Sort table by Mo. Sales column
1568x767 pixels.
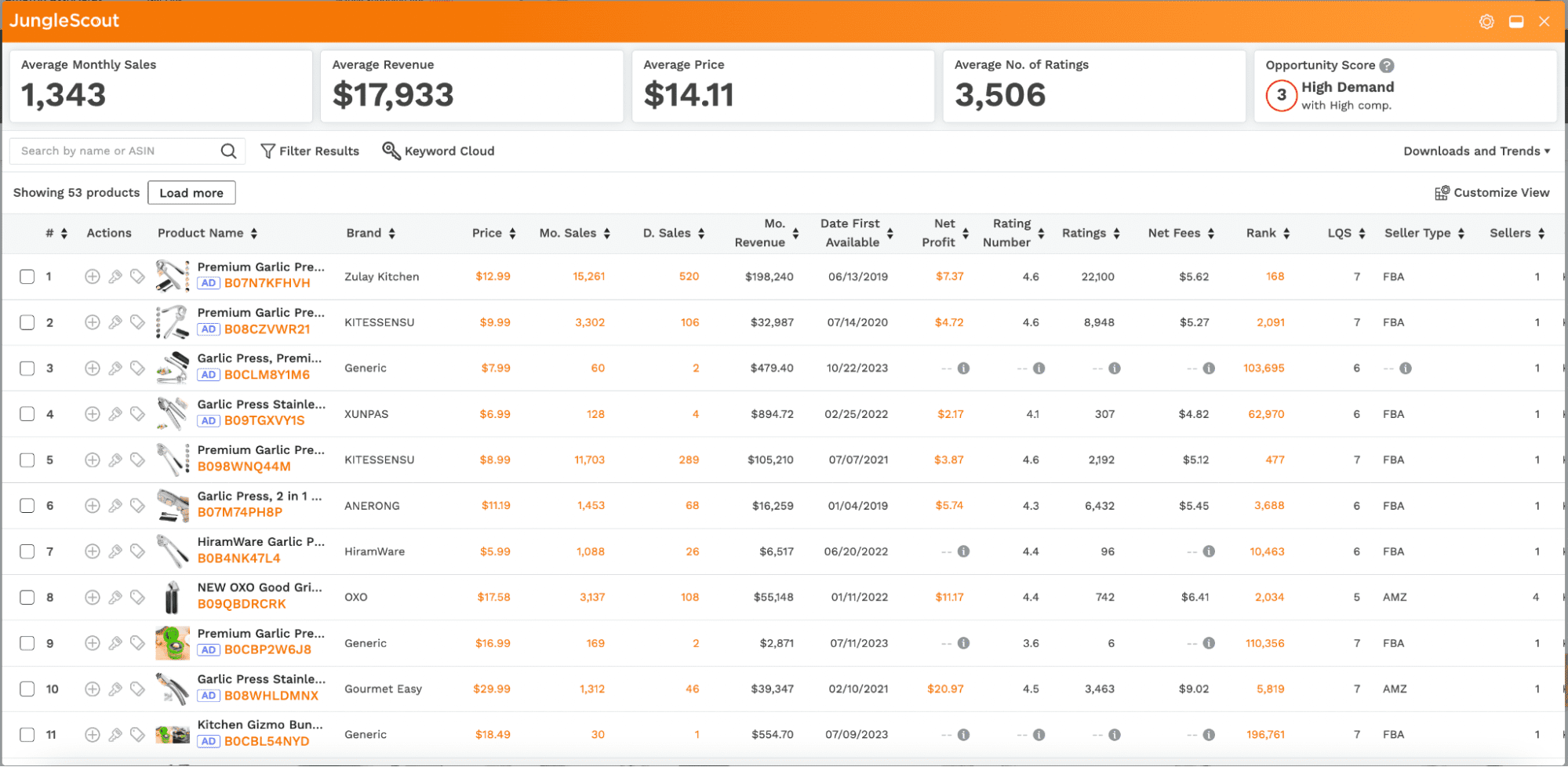coord(606,234)
